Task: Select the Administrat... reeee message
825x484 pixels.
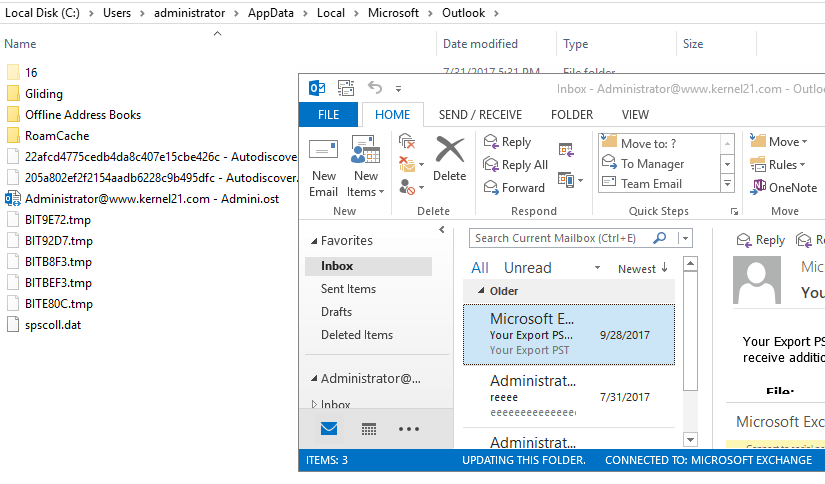Action: pyautogui.click(x=569, y=397)
